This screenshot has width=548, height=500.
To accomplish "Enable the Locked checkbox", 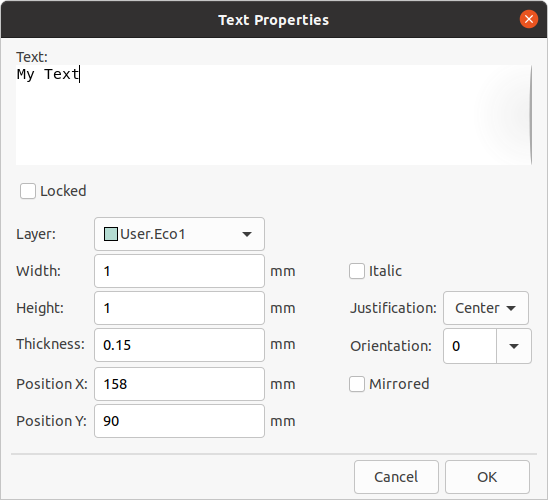I will pyautogui.click(x=28, y=191).
